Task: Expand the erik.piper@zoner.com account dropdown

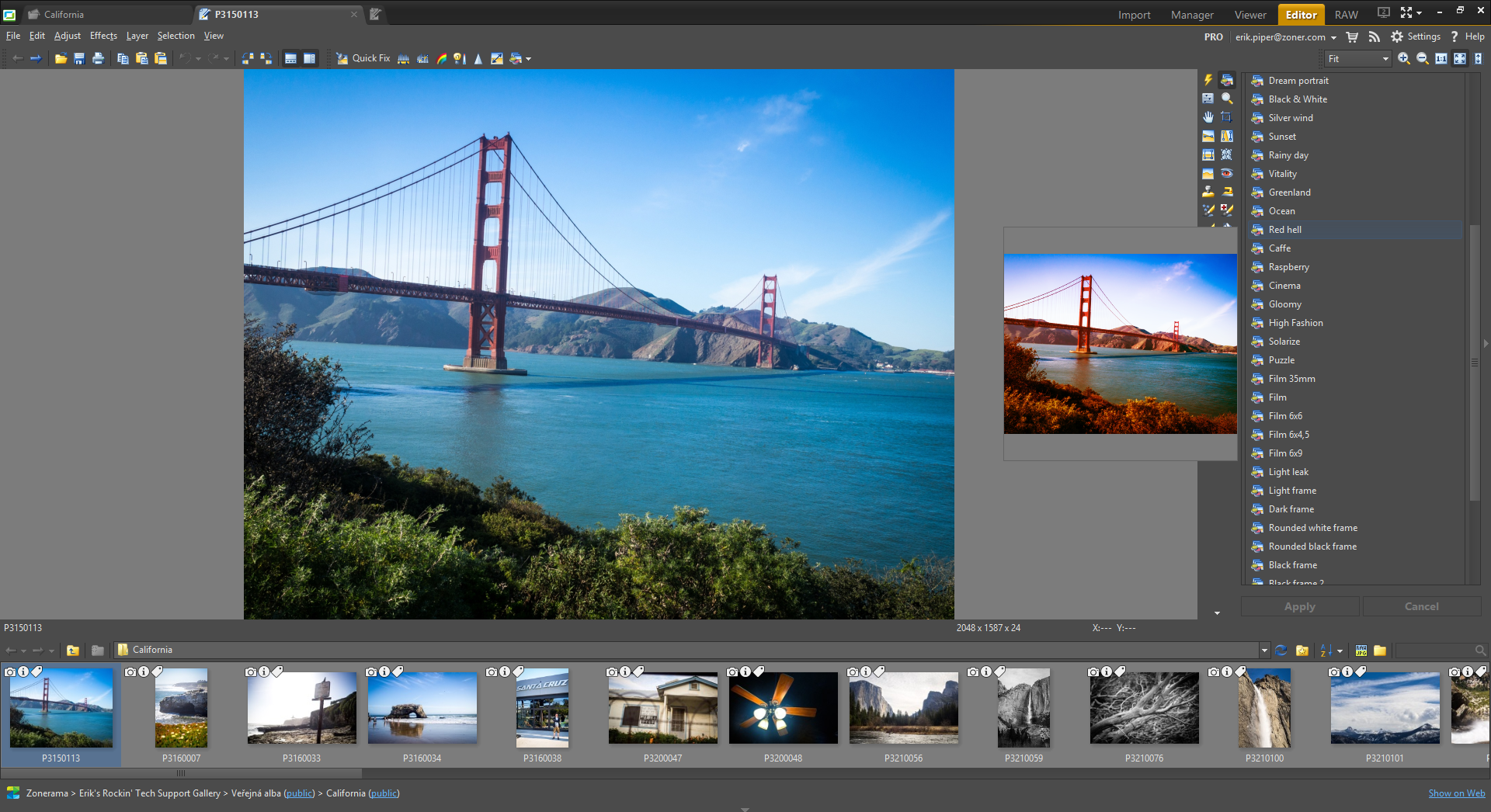Action: click(1333, 37)
